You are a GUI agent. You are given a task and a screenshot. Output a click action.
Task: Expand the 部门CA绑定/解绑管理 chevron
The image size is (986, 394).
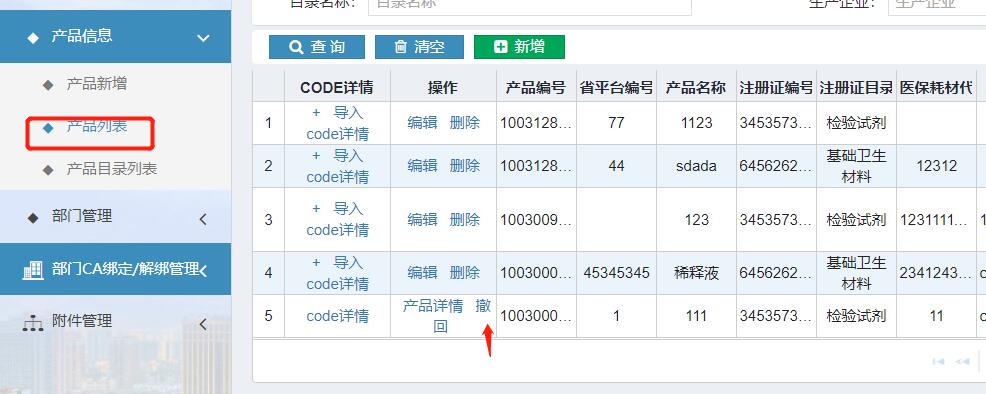pos(203,271)
